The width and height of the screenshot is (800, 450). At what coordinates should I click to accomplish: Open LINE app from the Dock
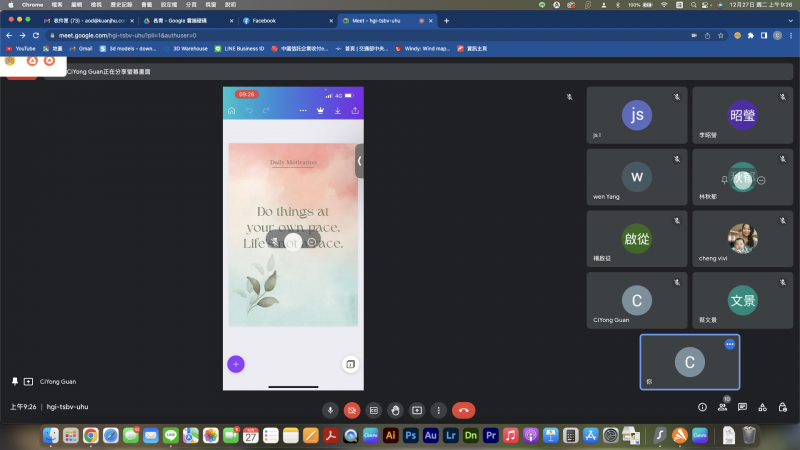pyautogui.click(x=170, y=435)
